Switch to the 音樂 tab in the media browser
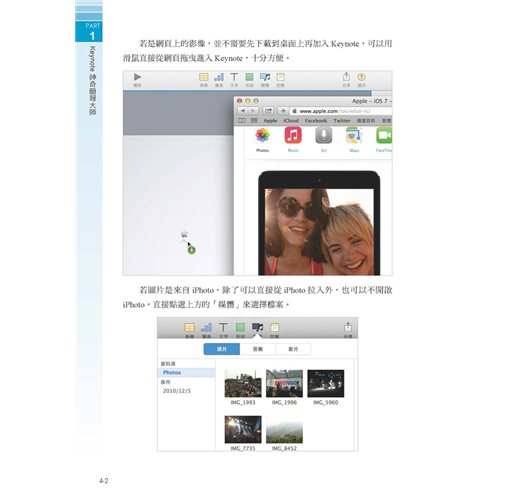Image resolution: width=520 pixels, height=500 pixels. coord(258,349)
